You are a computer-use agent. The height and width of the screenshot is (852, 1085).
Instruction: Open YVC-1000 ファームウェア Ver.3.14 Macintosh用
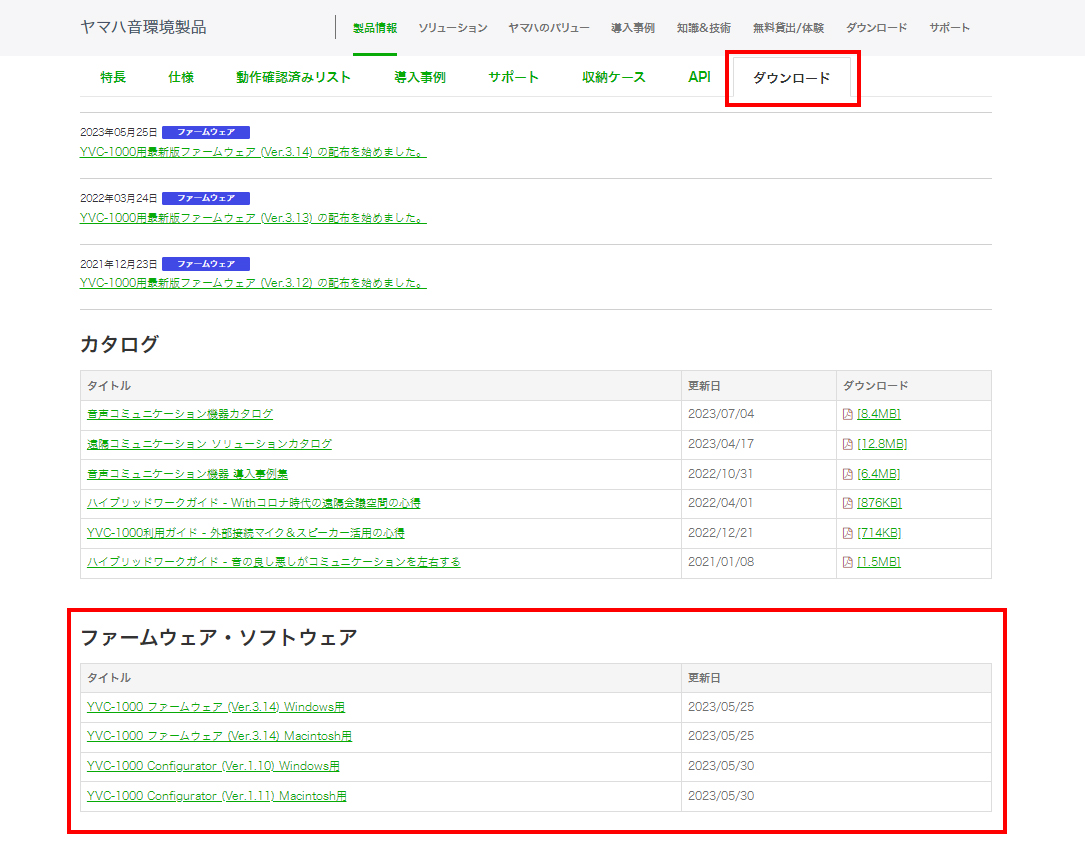pos(219,736)
